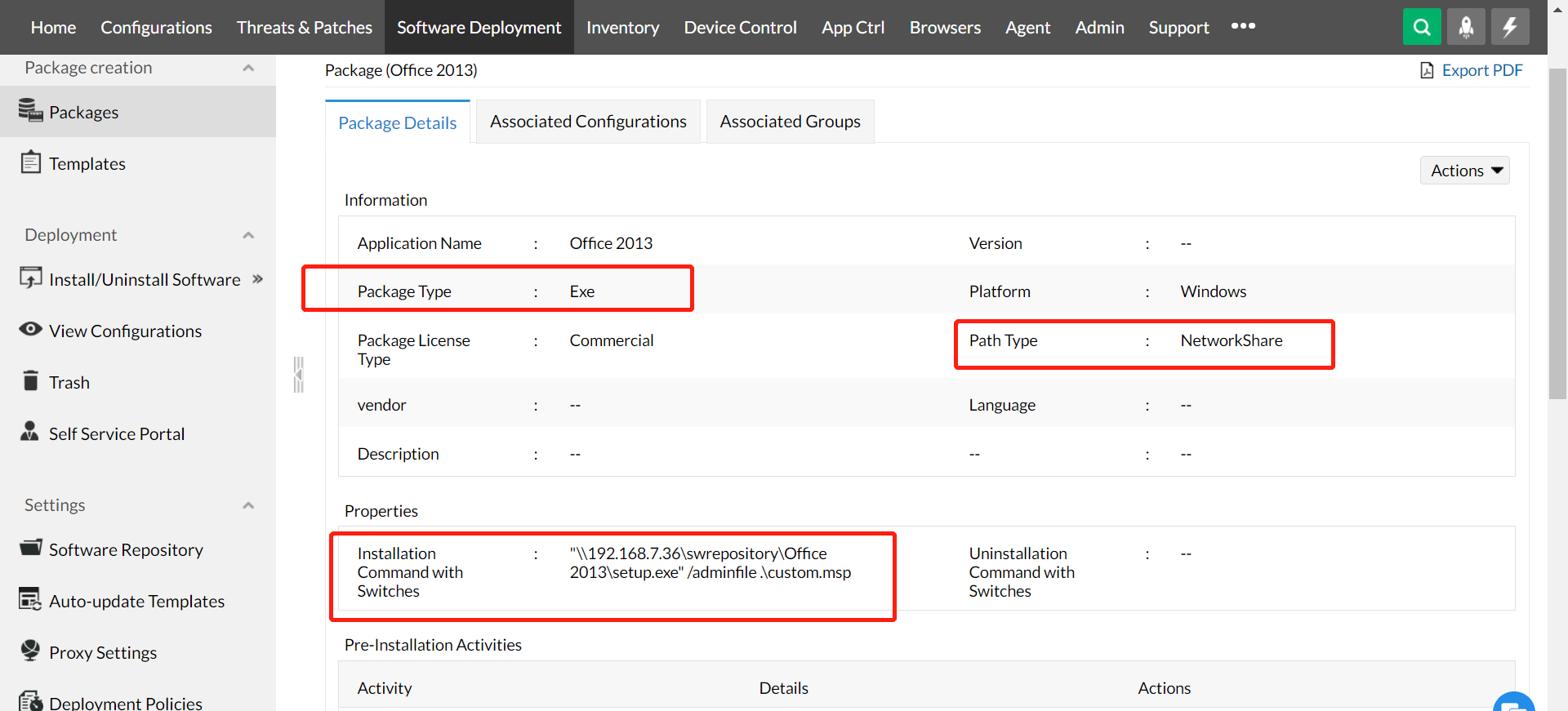Collapse the Settings section
Image resolution: width=1568 pixels, height=711 pixels.
click(248, 505)
